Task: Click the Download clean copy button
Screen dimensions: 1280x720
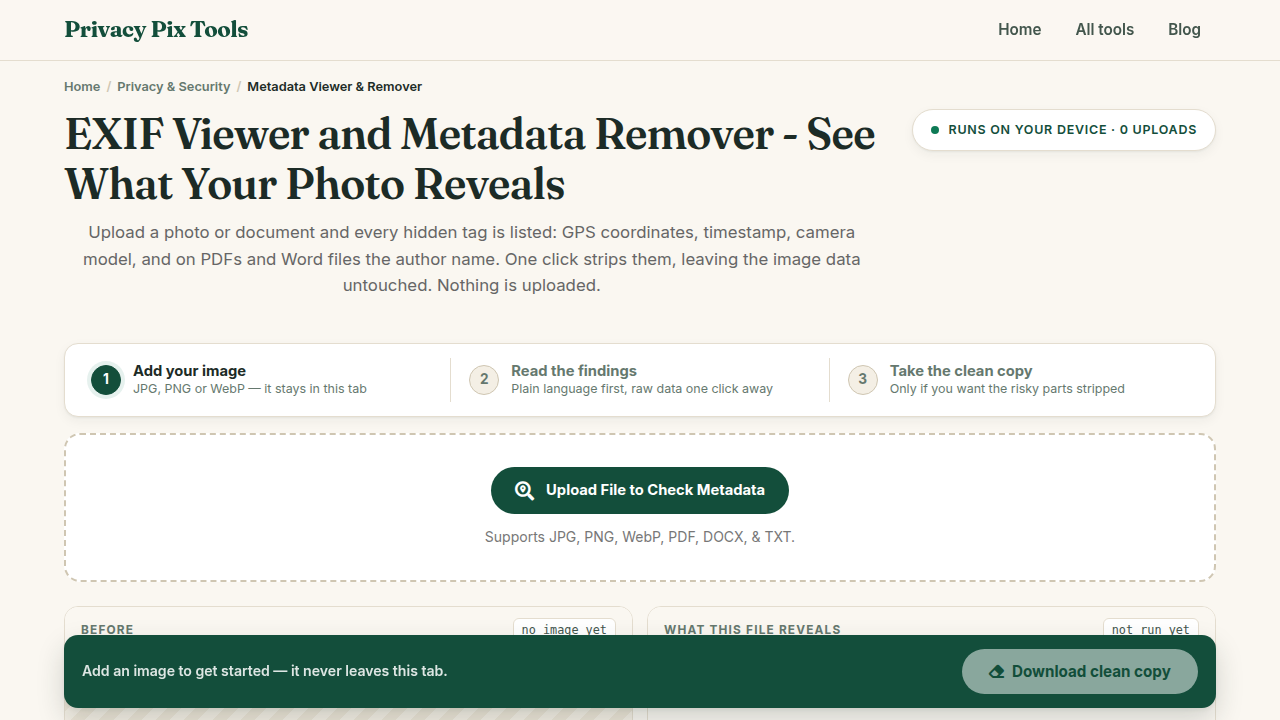Action: pyautogui.click(x=1080, y=672)
